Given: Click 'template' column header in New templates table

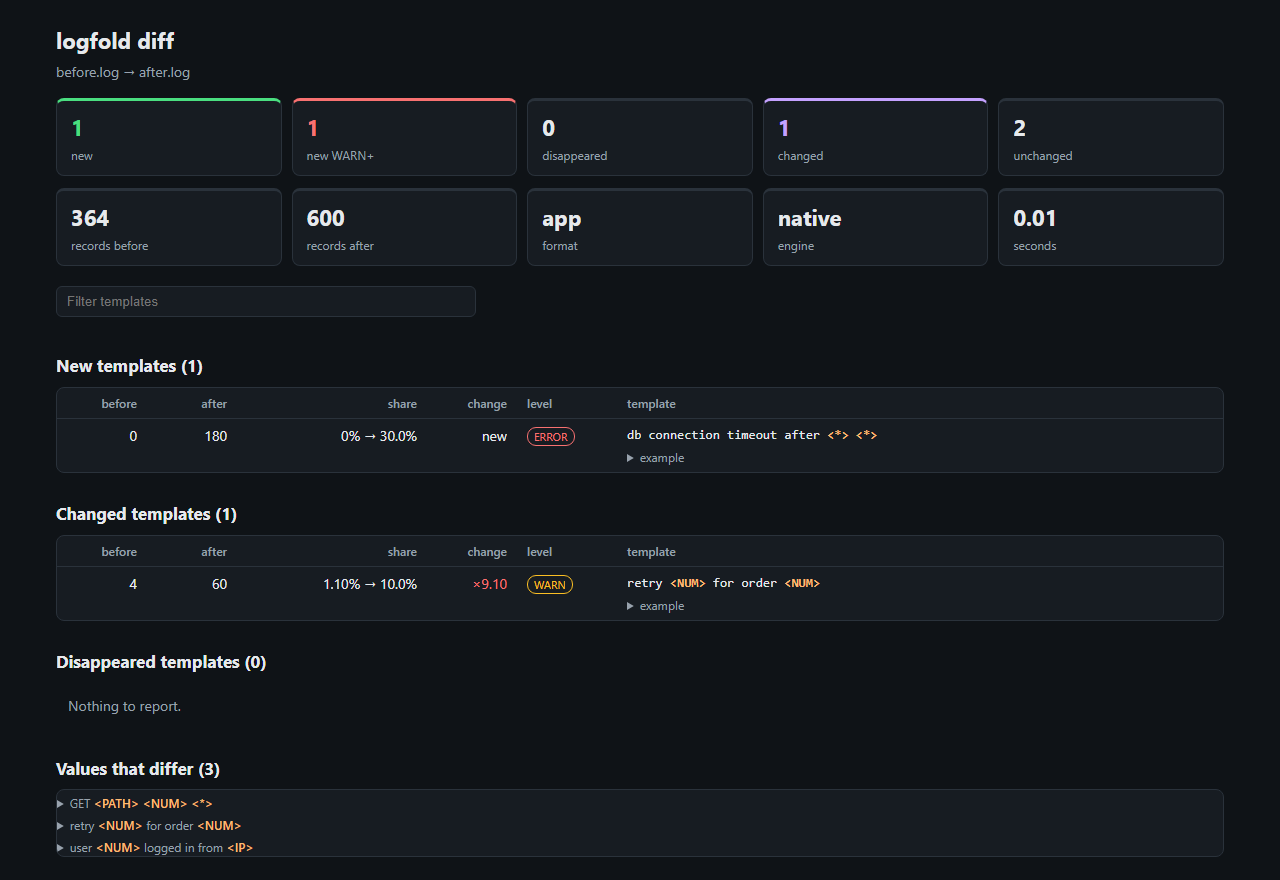Looking at the screenshot, I should click(651, 404).
